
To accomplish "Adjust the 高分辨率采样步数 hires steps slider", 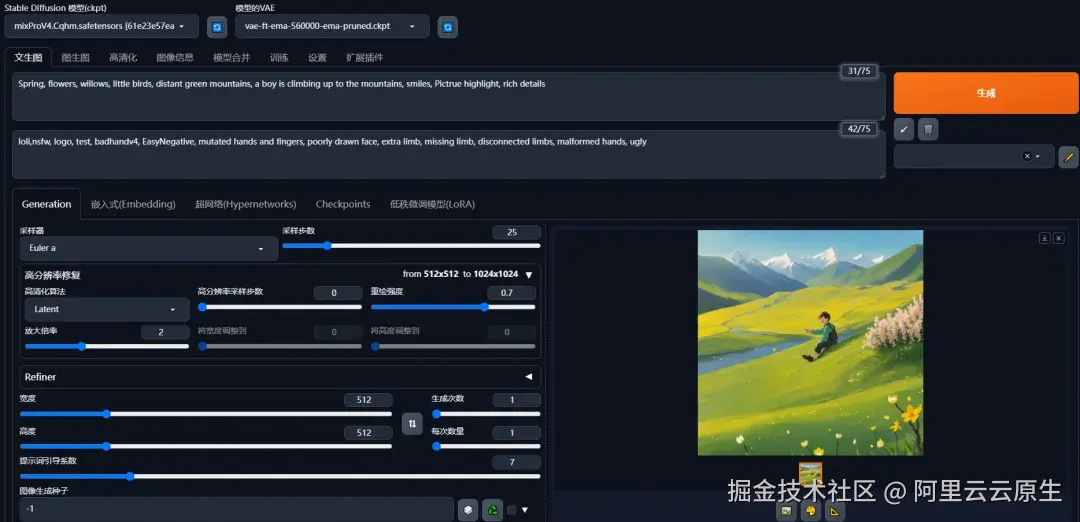I will pyautogui.click(x=280, y=307).
